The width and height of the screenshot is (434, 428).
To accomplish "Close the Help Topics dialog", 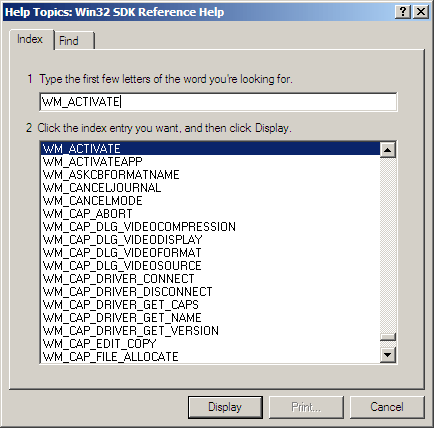I will pos(421,12).
